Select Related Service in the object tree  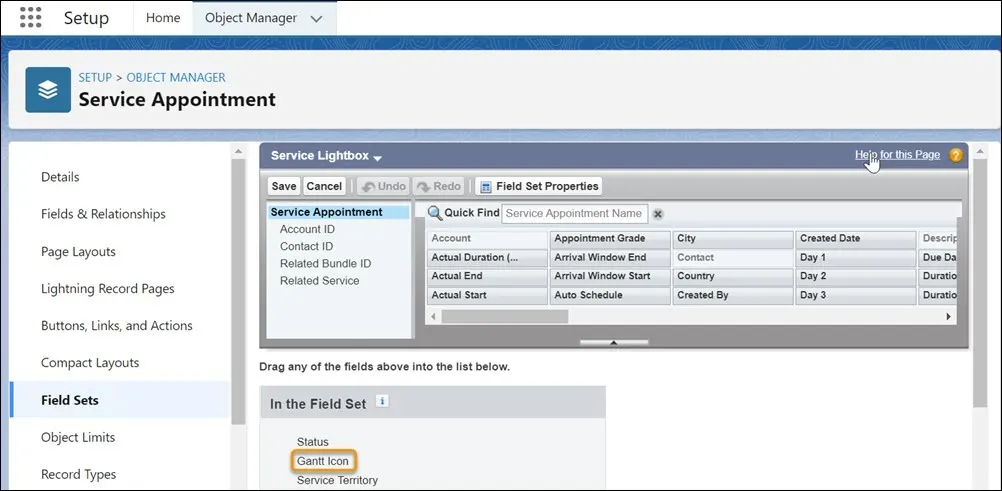(320, 281)
